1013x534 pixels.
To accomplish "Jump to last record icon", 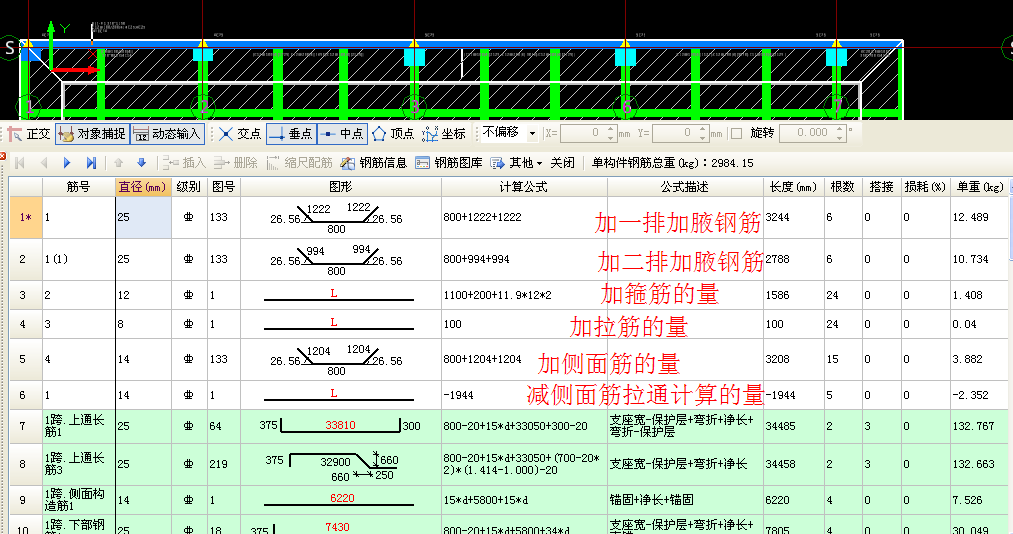I will tap(91, 163).
